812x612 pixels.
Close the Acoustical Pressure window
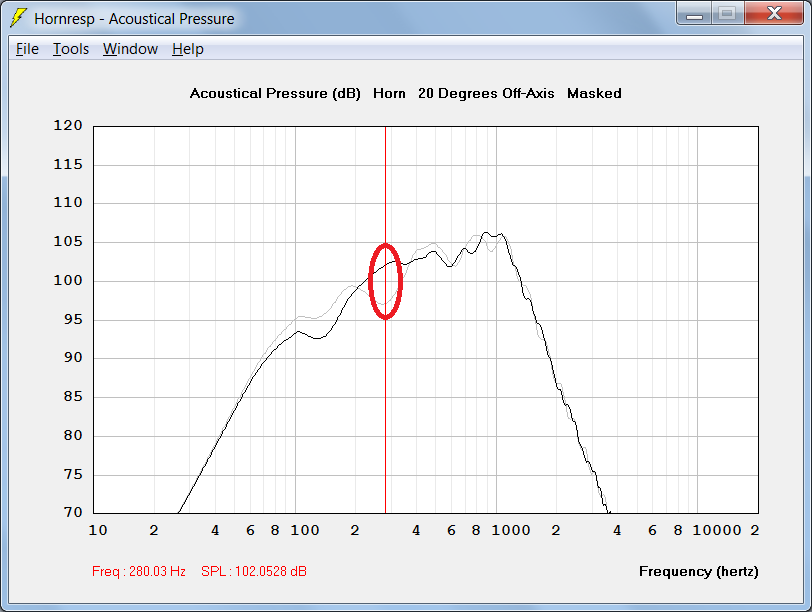(x=774, y=14)
